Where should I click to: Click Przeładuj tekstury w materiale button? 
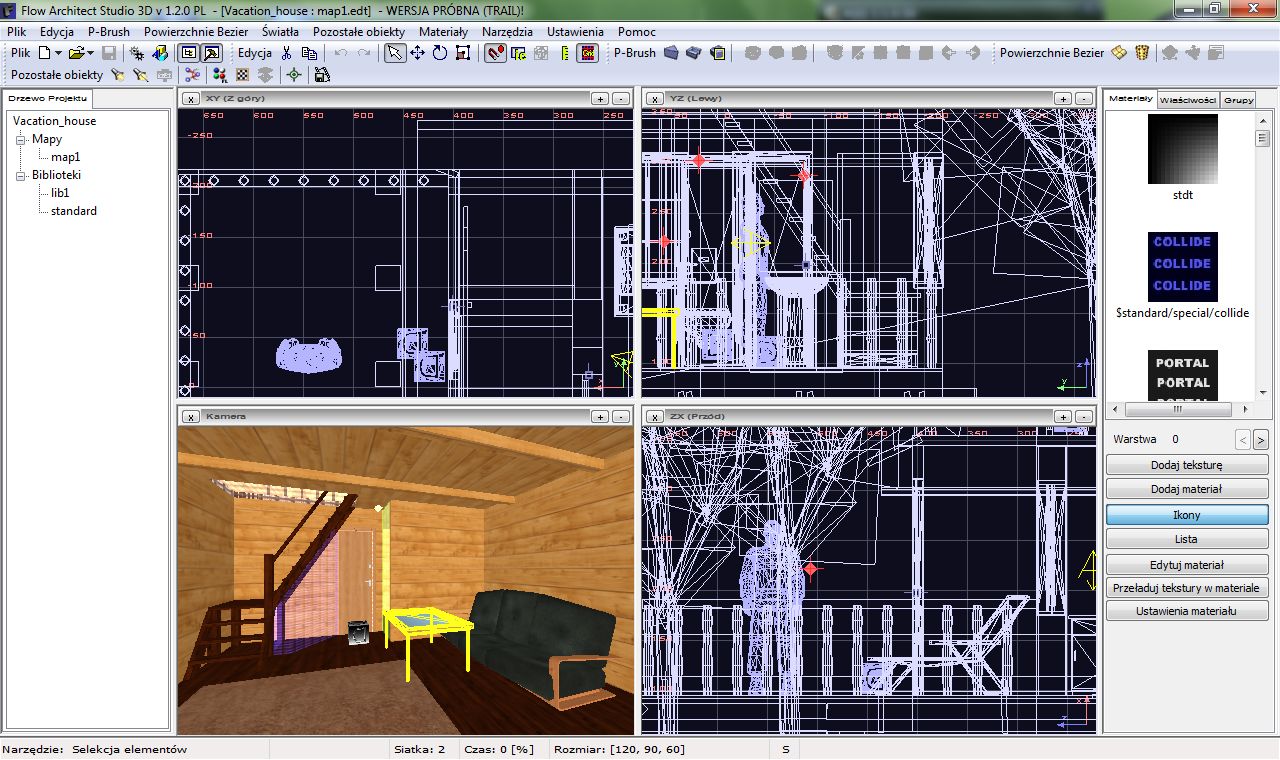tap(1187, 588)
